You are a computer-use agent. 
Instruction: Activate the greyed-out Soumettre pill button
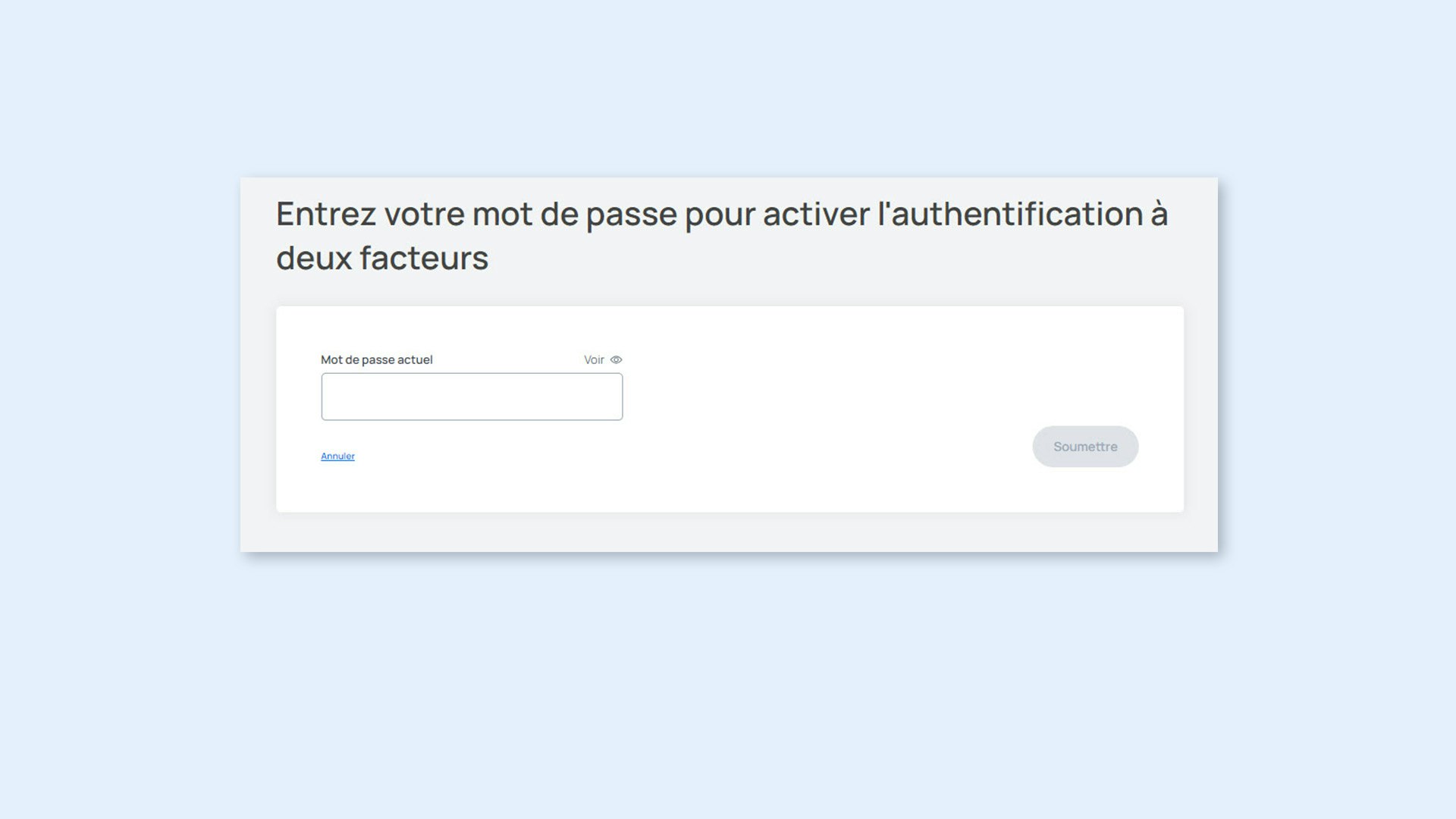(1085, 447)
